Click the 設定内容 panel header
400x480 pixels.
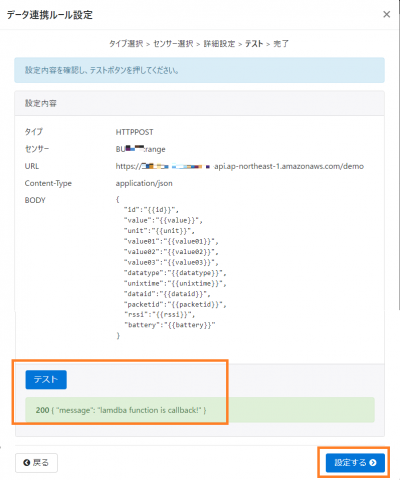199,103
